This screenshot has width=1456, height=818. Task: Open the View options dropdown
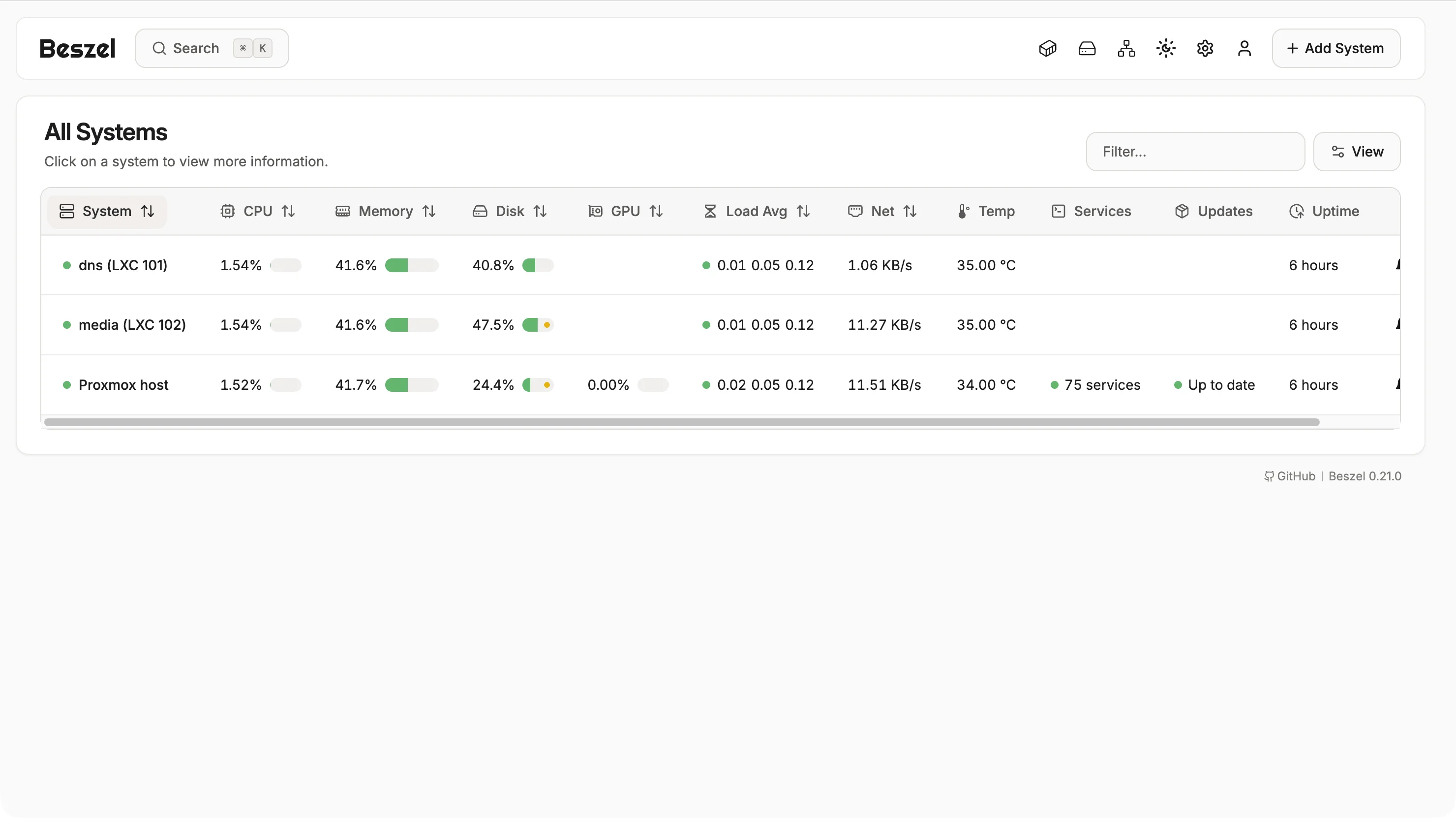(1357, 152)
